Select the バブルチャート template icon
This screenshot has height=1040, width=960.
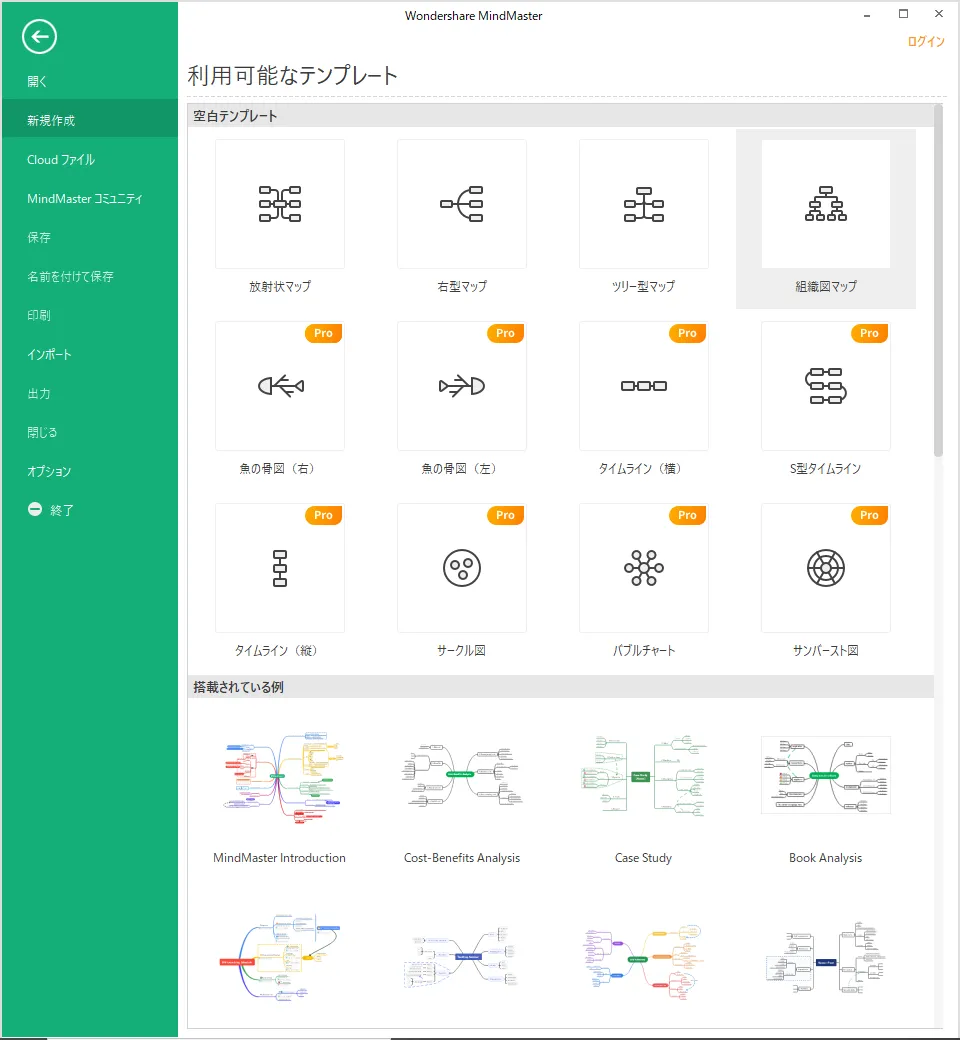pos(644,568)
